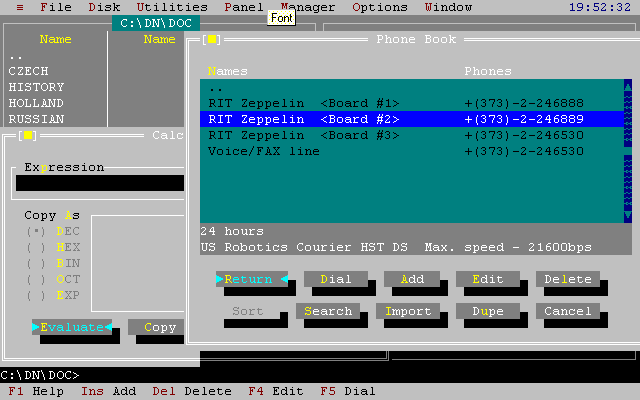The width and height of the screenshot is (640, 400).
Task: Click Del Delete in the status bar
Action: pyautogui.click(x=192, y=391)
